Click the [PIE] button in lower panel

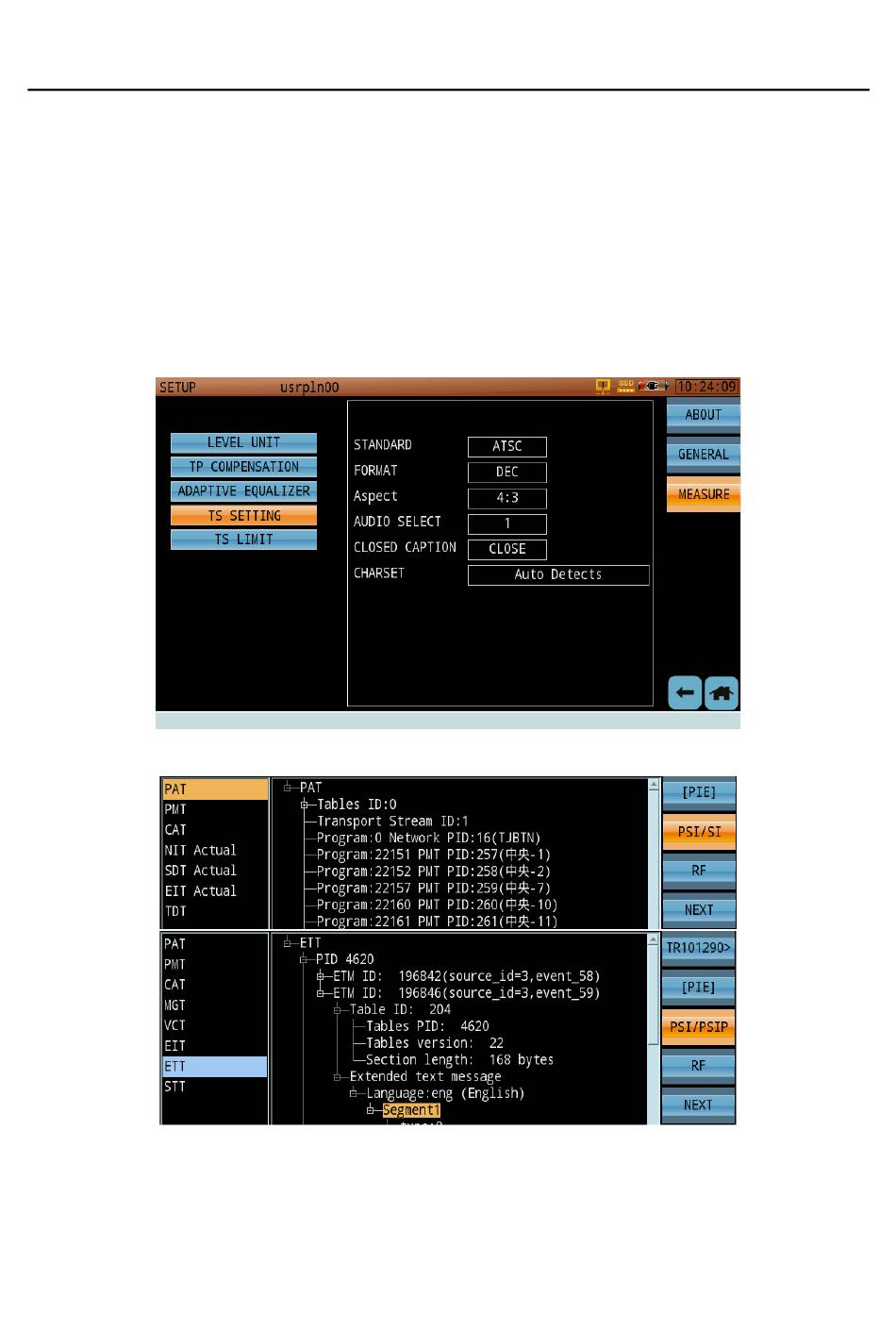click(699, 988)
